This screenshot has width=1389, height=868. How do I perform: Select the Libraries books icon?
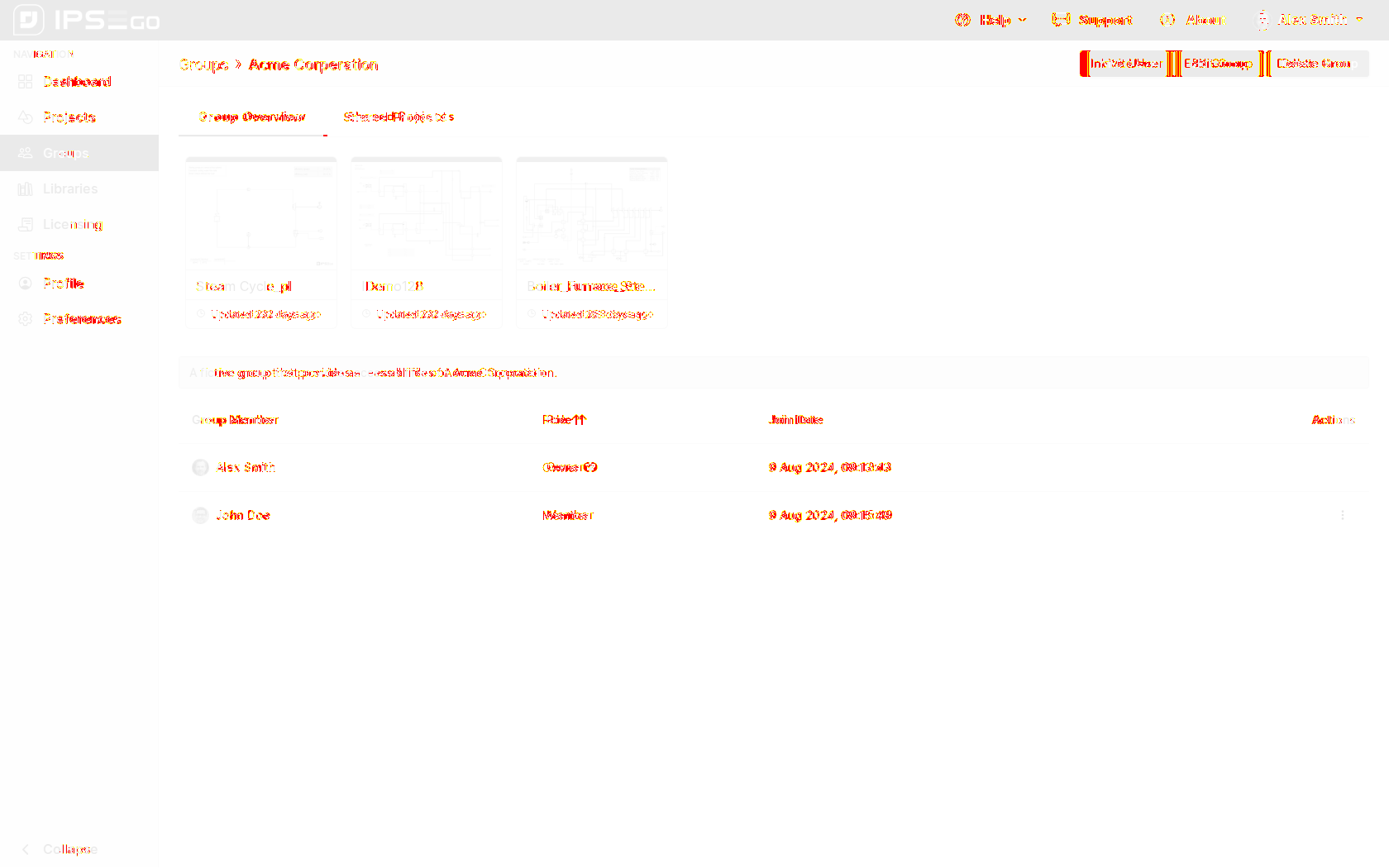click(x=26, y=189)
